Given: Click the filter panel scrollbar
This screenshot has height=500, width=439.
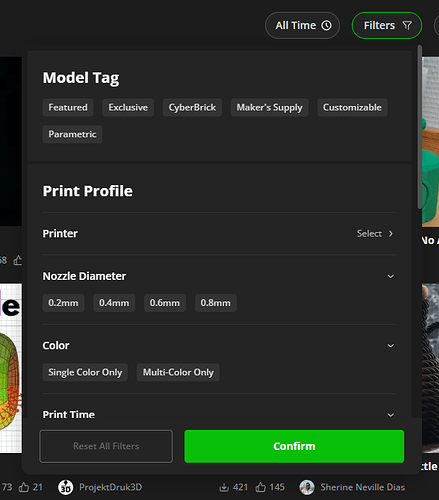Looking at the screenshot, I should pyautogui.click(x=420, y=127).
